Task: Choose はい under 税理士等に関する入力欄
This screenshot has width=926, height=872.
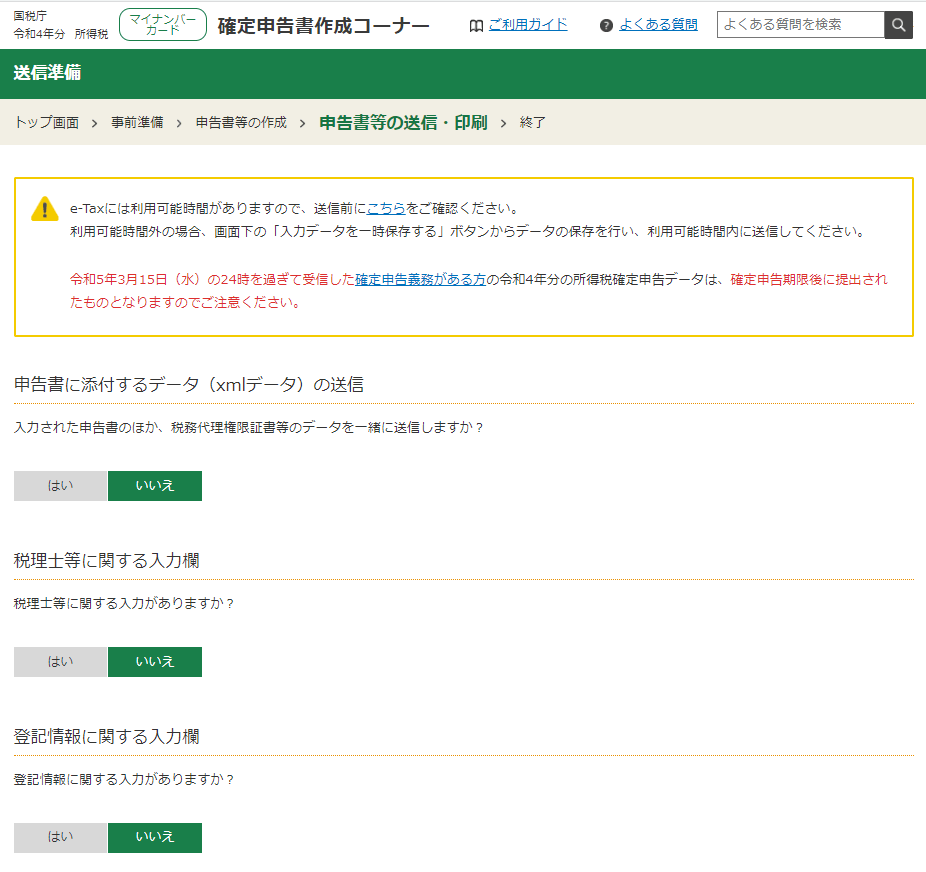Action: coord(60,662)
